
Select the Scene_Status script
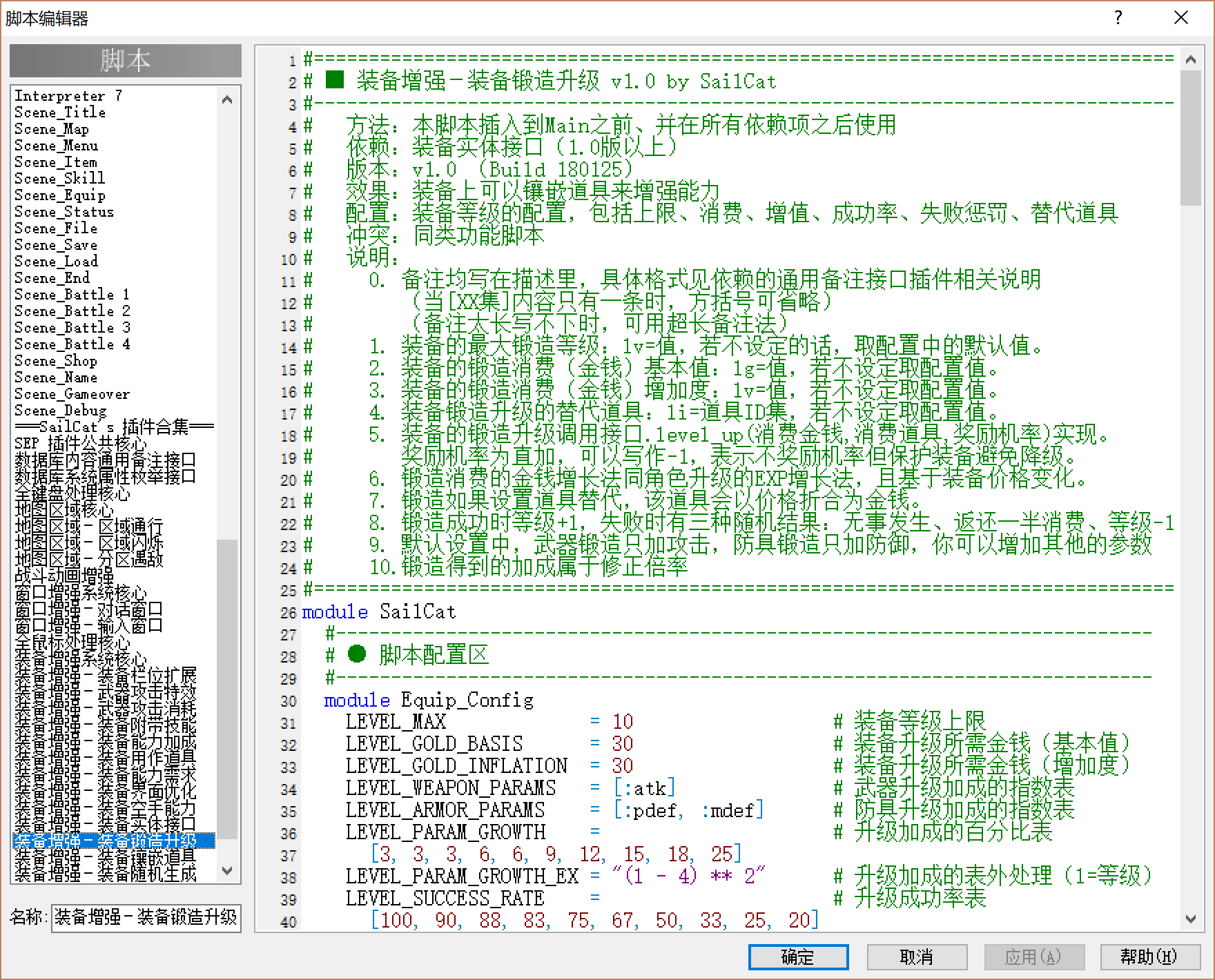(x=64, y=212)
